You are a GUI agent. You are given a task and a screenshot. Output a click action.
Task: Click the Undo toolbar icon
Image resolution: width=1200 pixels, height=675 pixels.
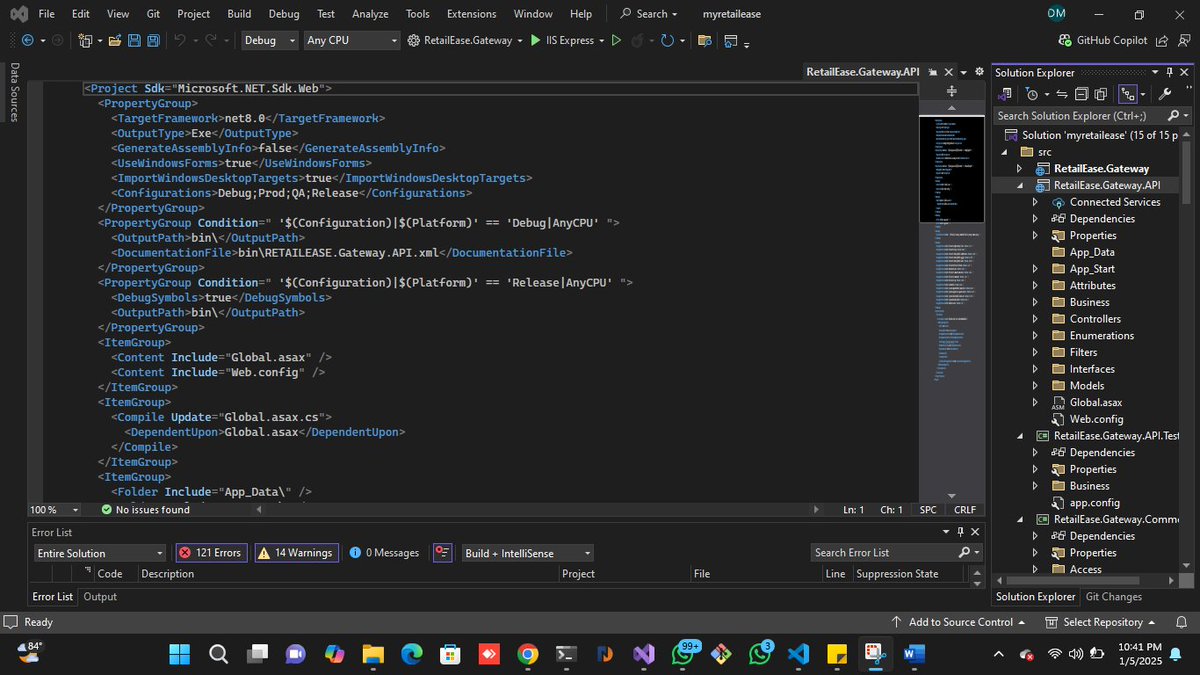(x=180, y=41)
